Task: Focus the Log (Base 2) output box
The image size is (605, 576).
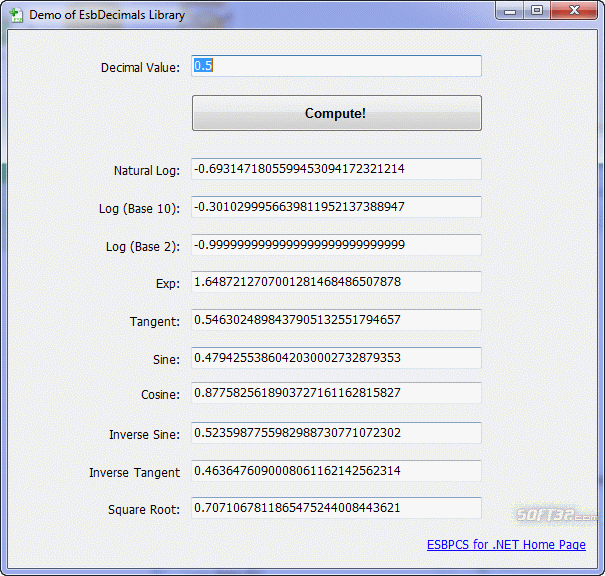Action: coord(336,245)
